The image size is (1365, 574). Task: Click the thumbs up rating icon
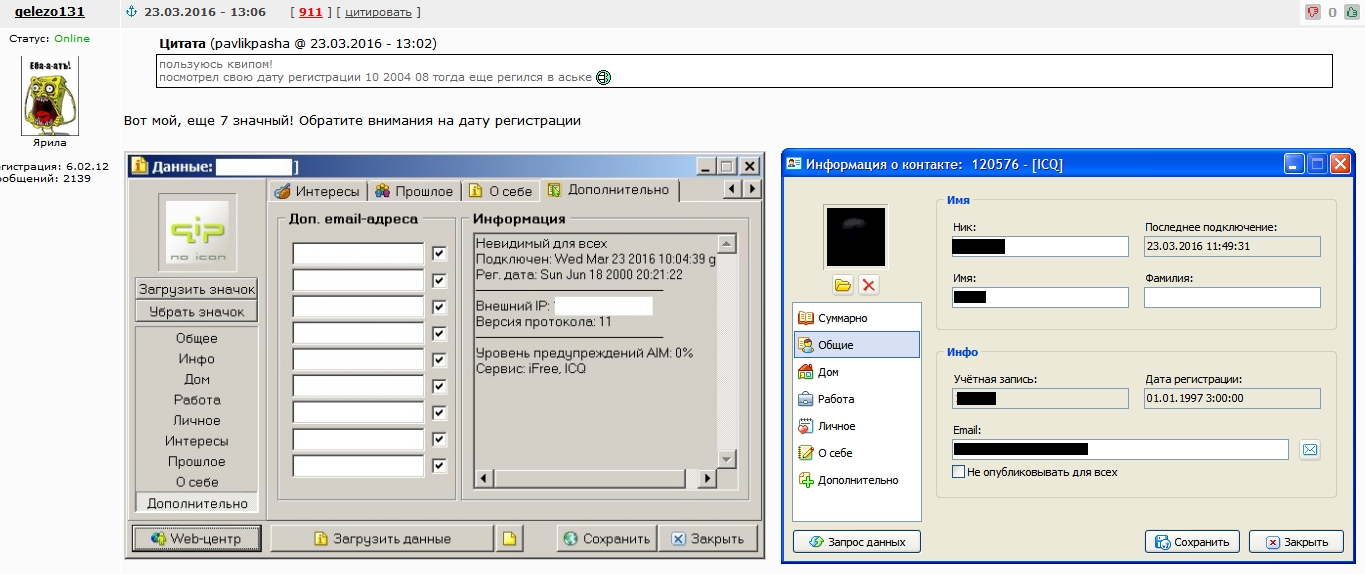coord(1350,12)
